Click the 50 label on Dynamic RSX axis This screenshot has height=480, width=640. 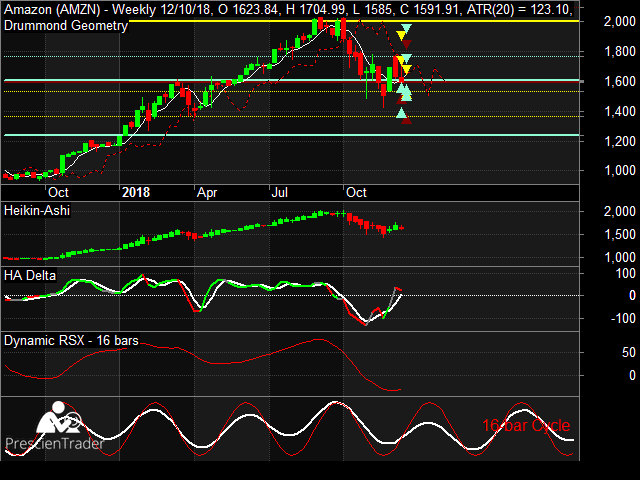coord(629,352)
